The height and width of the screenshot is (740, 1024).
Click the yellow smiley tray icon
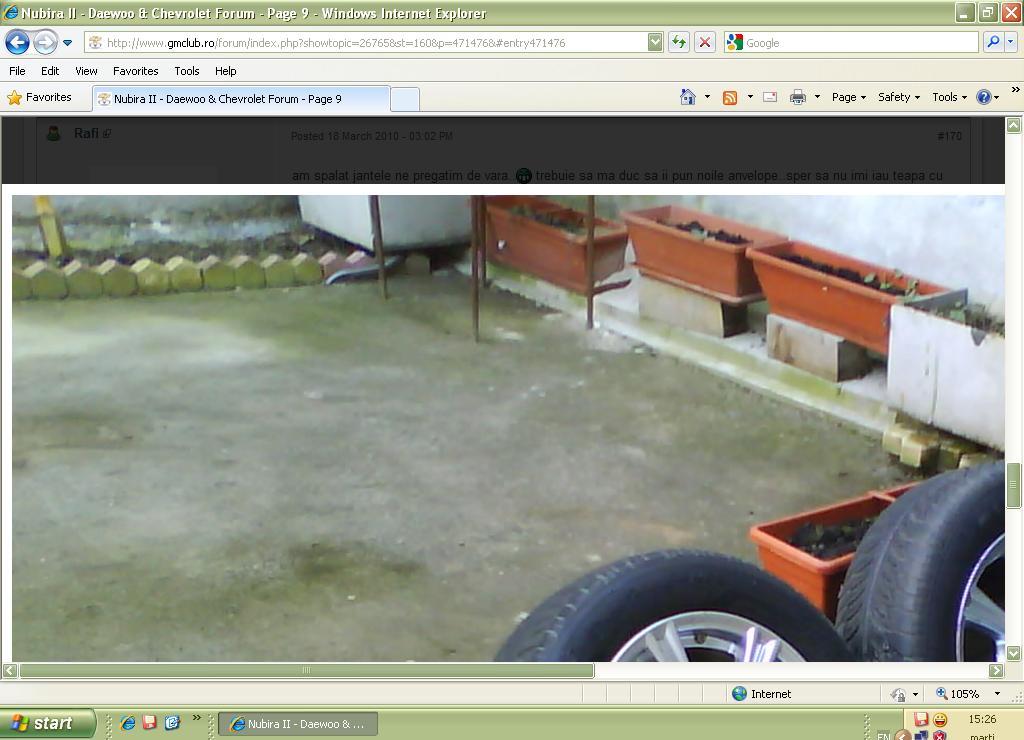click(940, 720)
